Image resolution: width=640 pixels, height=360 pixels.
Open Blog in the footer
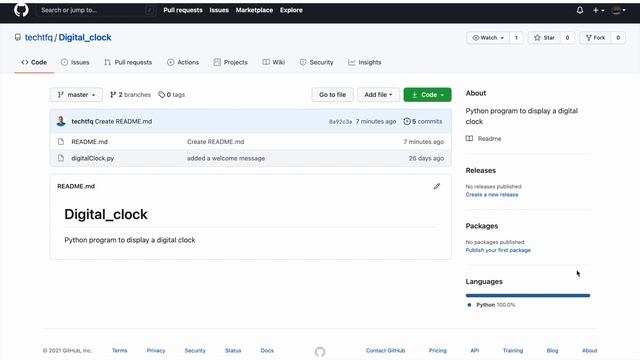[552, 351]
